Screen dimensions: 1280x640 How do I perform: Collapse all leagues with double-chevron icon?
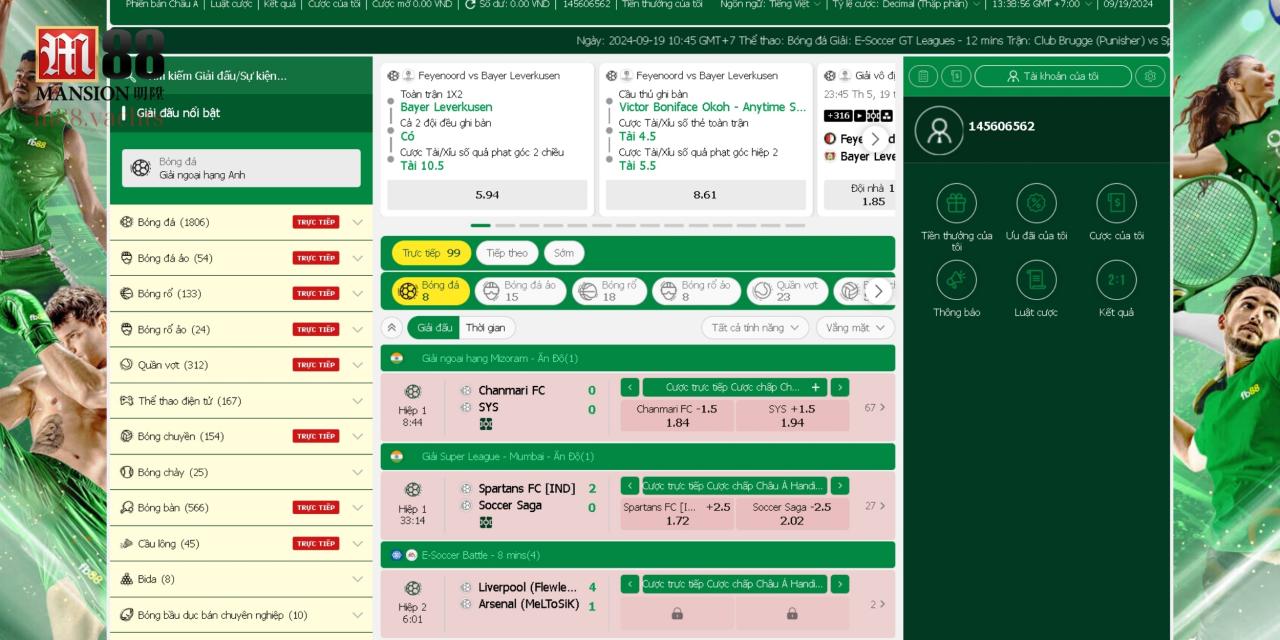[x=392, y=327]
